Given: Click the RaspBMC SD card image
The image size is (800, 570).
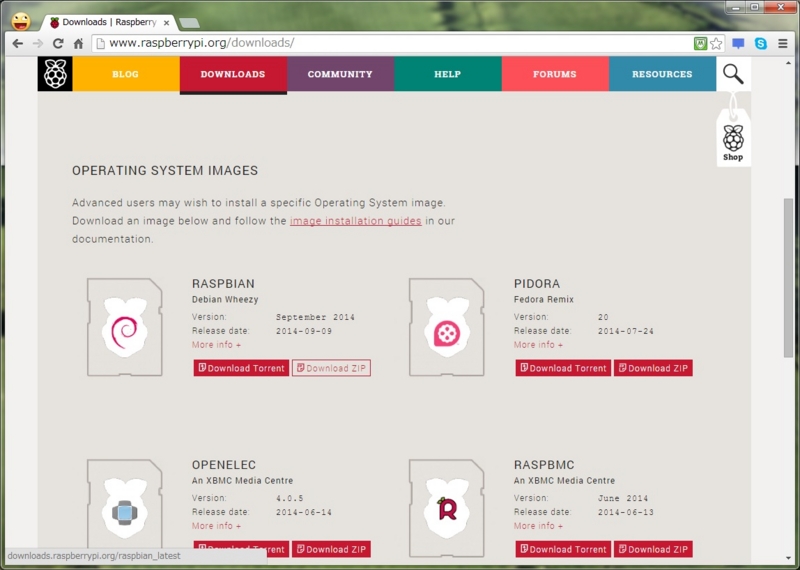Looking at the screenshot, I should [x=446, y=508].
